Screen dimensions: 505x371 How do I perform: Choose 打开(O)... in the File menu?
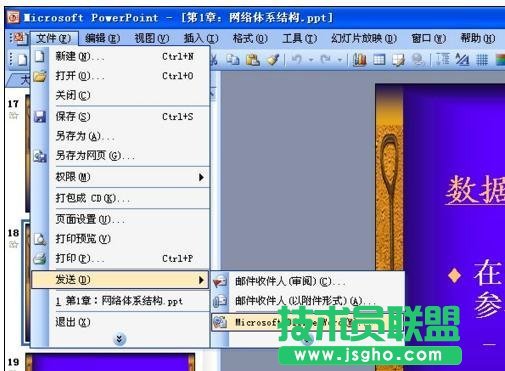[121, 76]
